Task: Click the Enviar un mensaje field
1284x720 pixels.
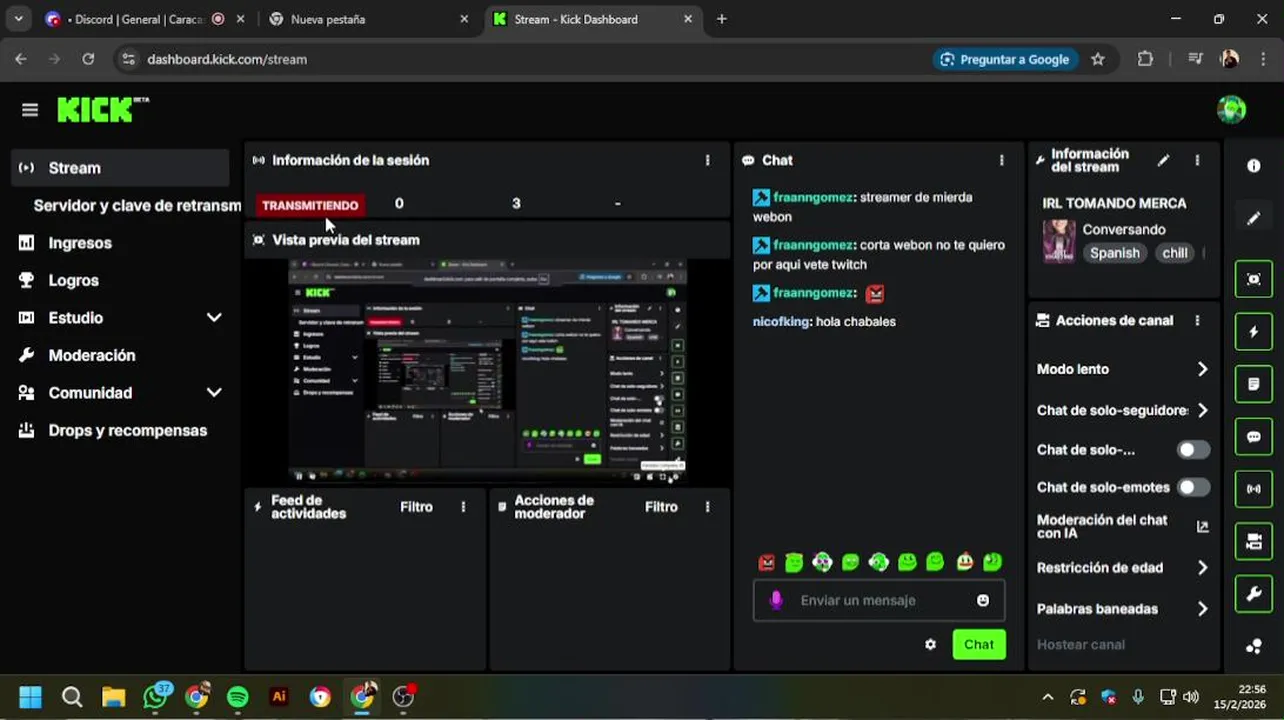Action: click(x=879, y=600)
